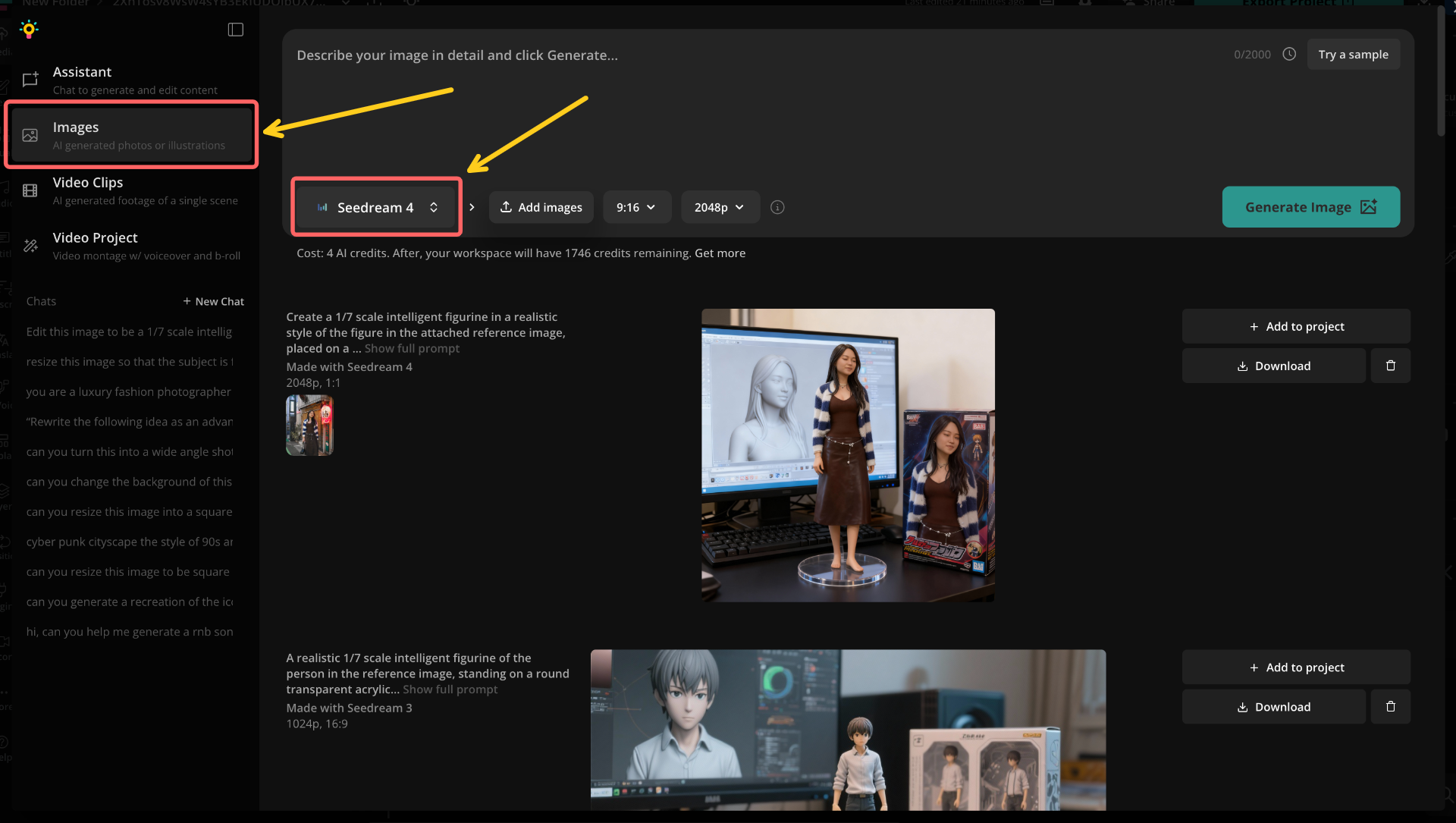The image size is (1456, 823).
Task: Open the Get more credits link
Action: [720, 253]
